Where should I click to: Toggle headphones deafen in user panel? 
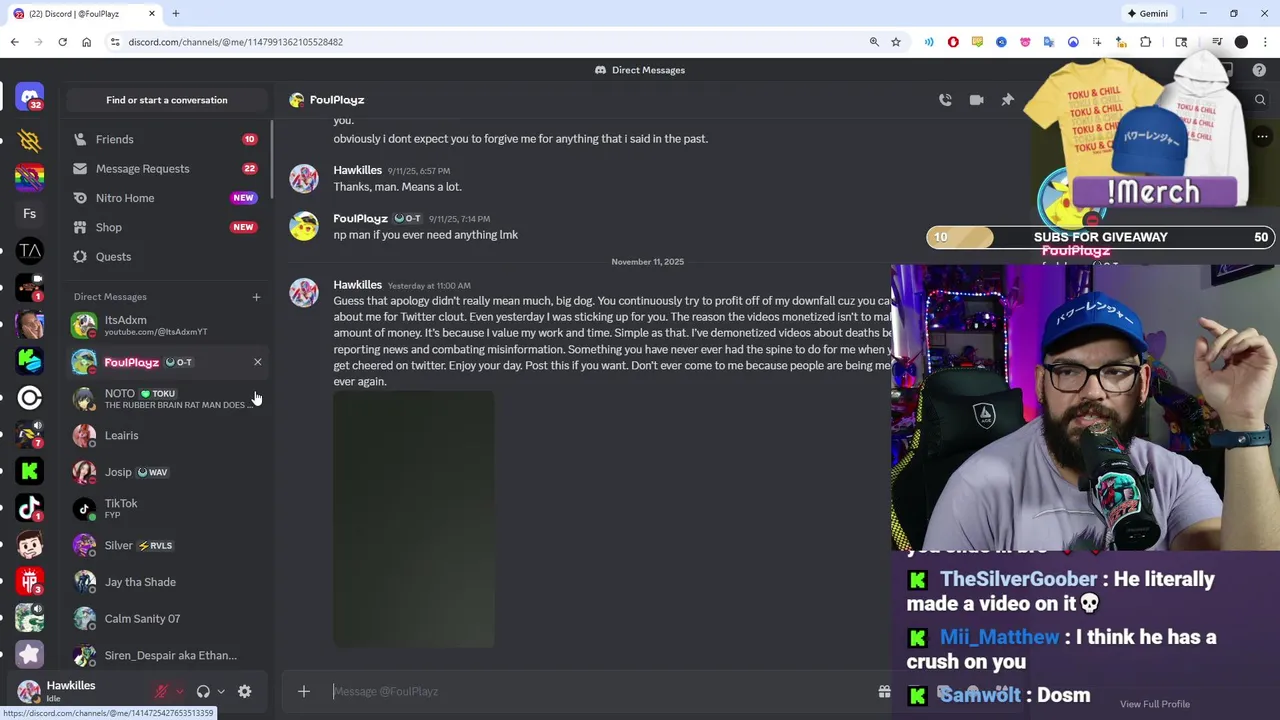203,691
